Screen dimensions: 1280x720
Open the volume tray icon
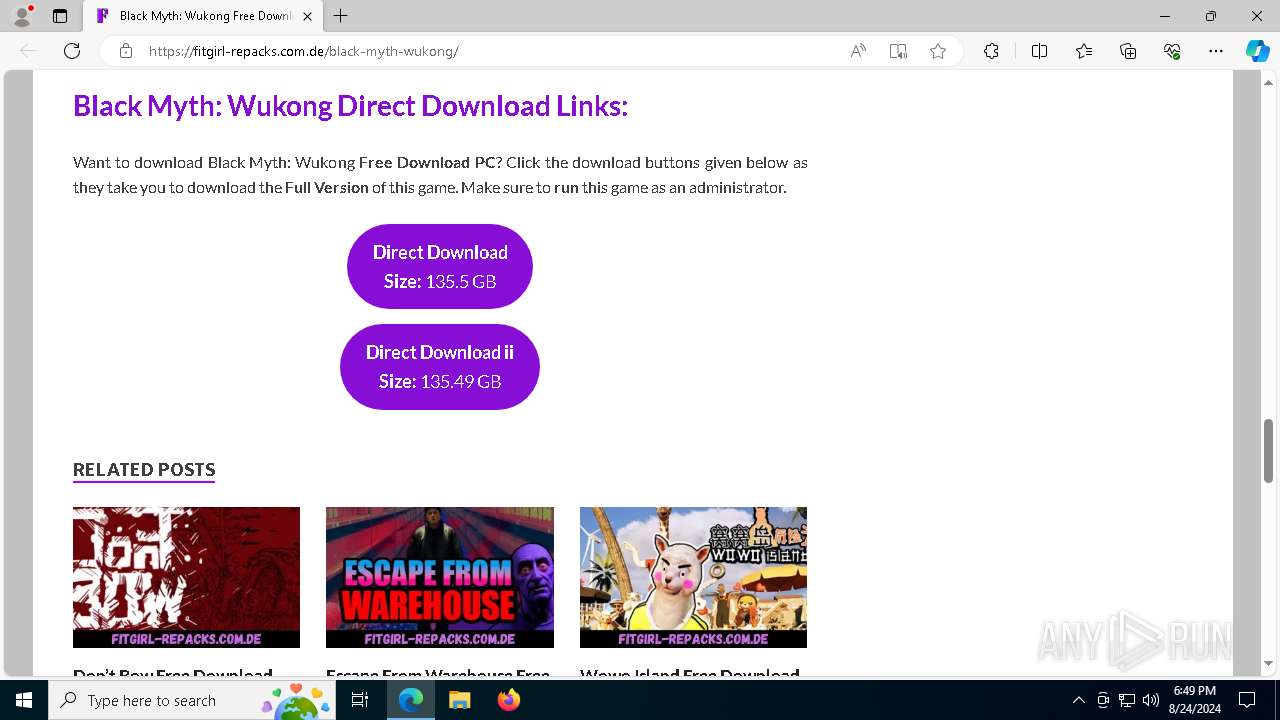click(x=1151, y=700)
